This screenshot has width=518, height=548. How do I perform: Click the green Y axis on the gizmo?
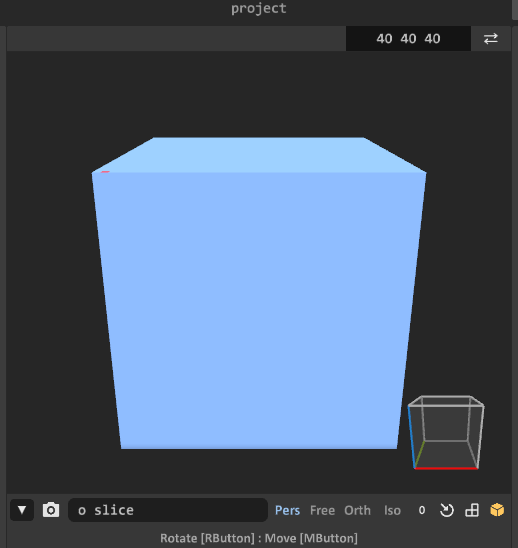coord(419,454)
